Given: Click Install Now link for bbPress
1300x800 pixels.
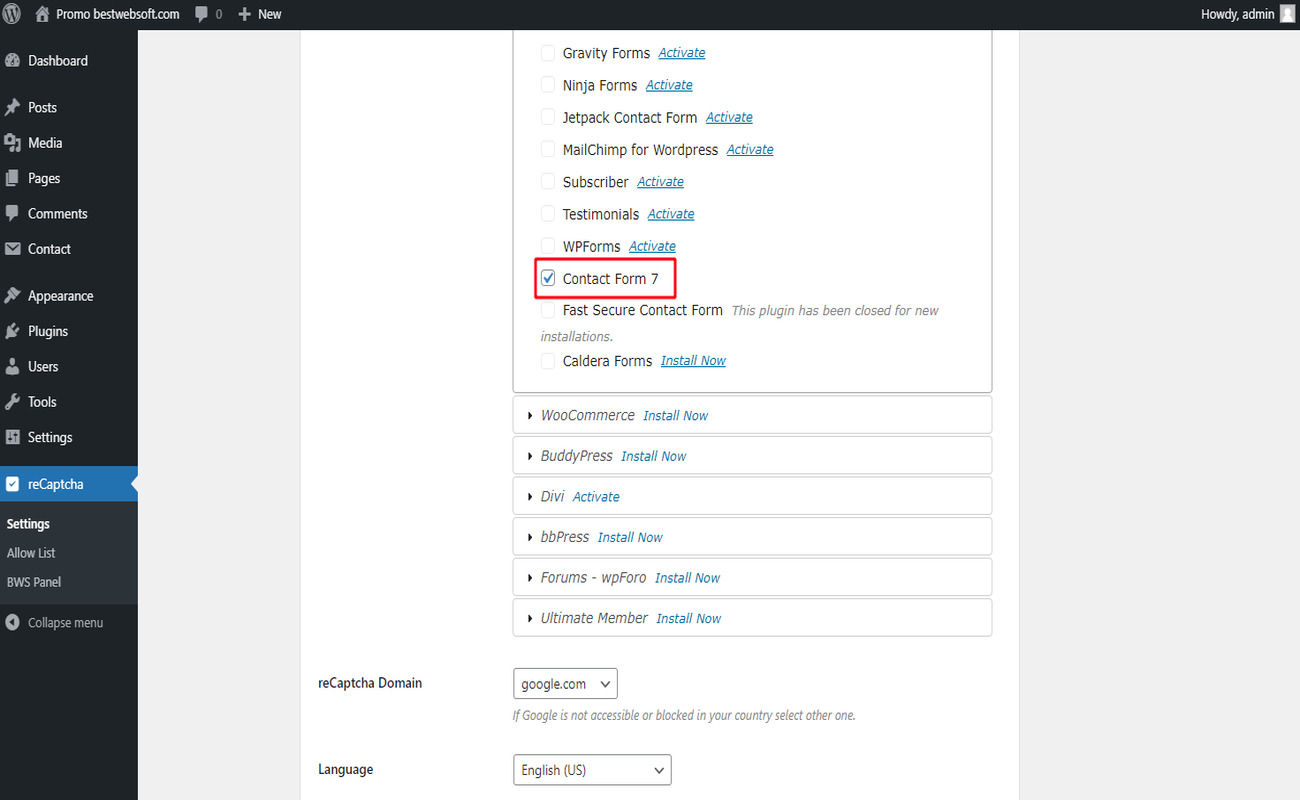Looking at the screenshot, I should click(x=630, y=537).
